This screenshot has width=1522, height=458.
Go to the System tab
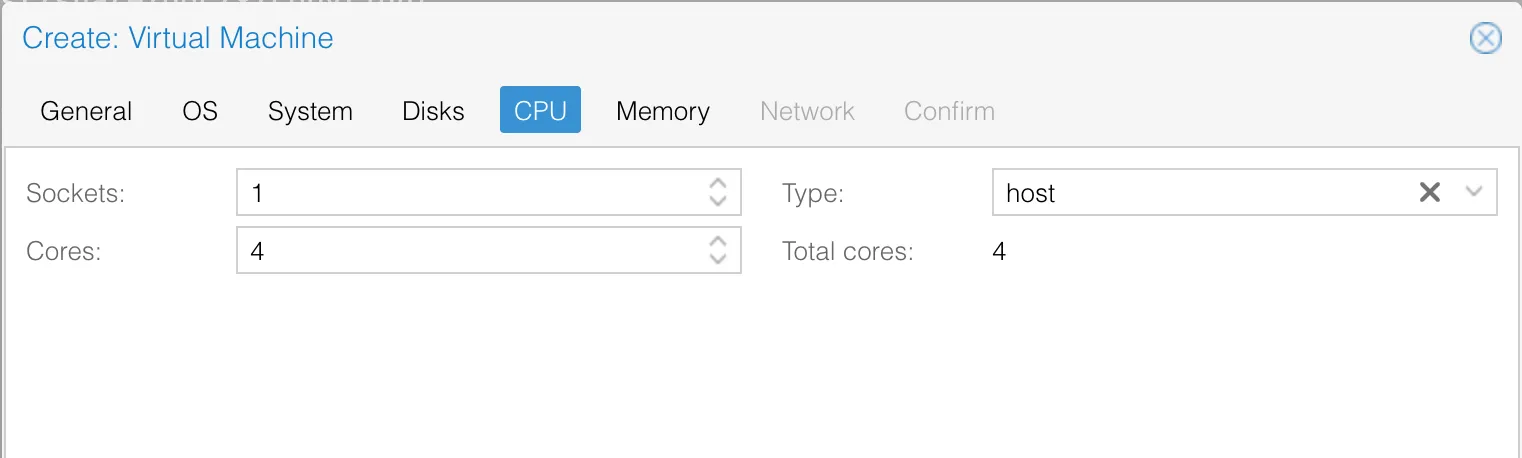point(310,110)
